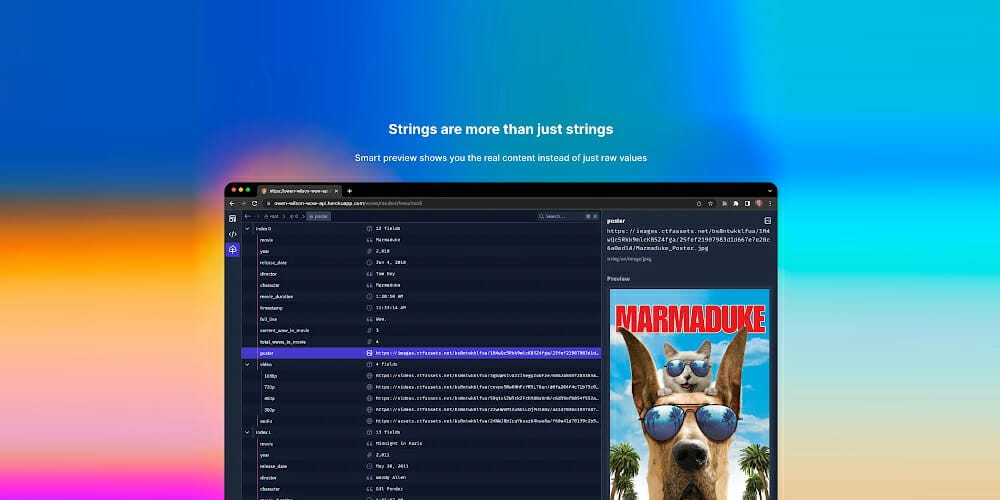This screenshot has width=1000, height=500.
Task: Reload the page with the refresh icon
Action: pyautogui.click(x=254, y=203)
